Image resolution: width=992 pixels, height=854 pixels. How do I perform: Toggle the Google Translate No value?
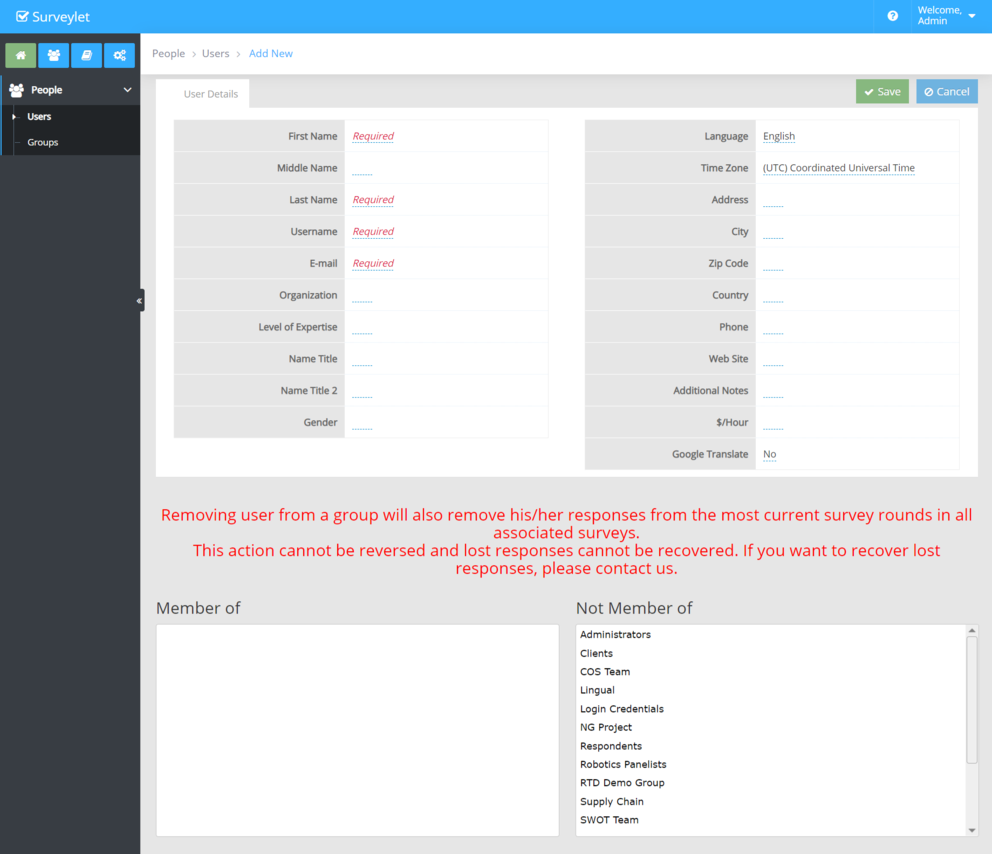pyautogui.click(x=769, y=454)
